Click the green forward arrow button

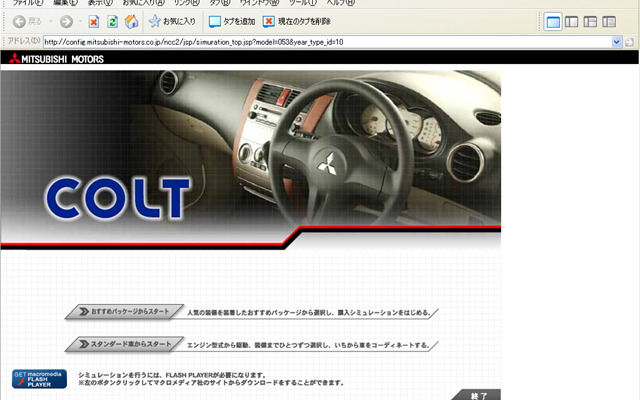pyautogui.click(x=66, y=21)
